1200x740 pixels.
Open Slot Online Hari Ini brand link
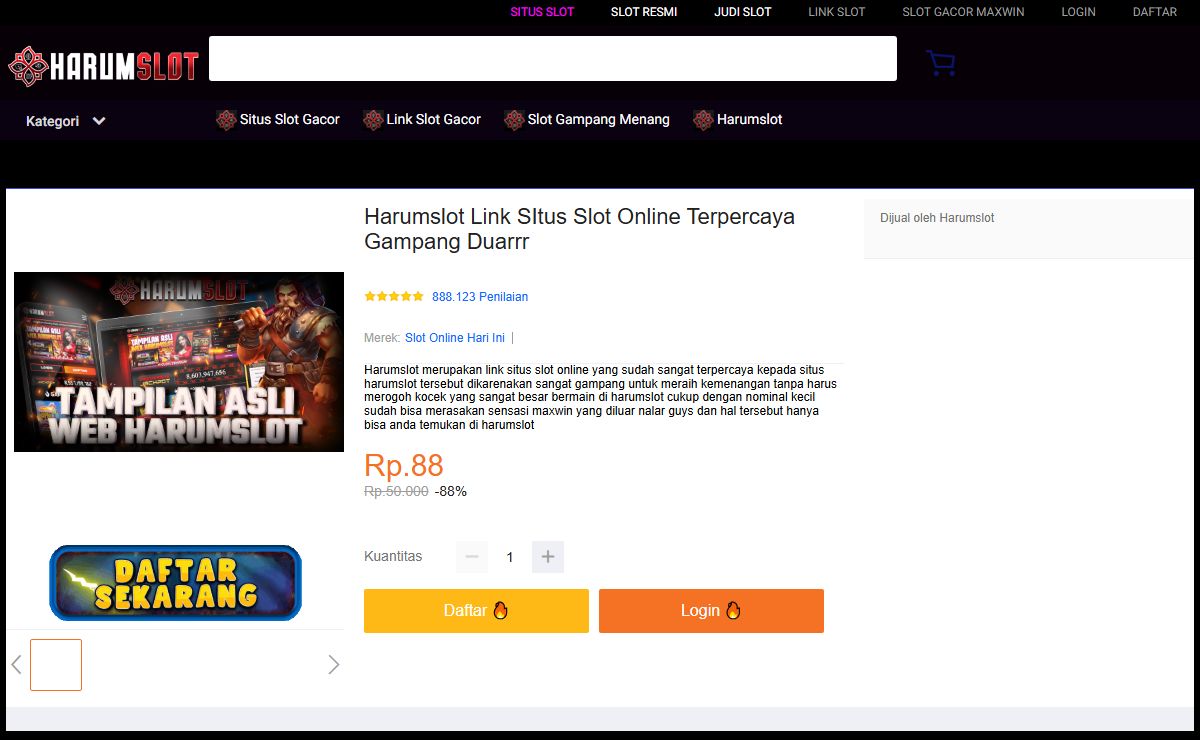pos(455,338)
